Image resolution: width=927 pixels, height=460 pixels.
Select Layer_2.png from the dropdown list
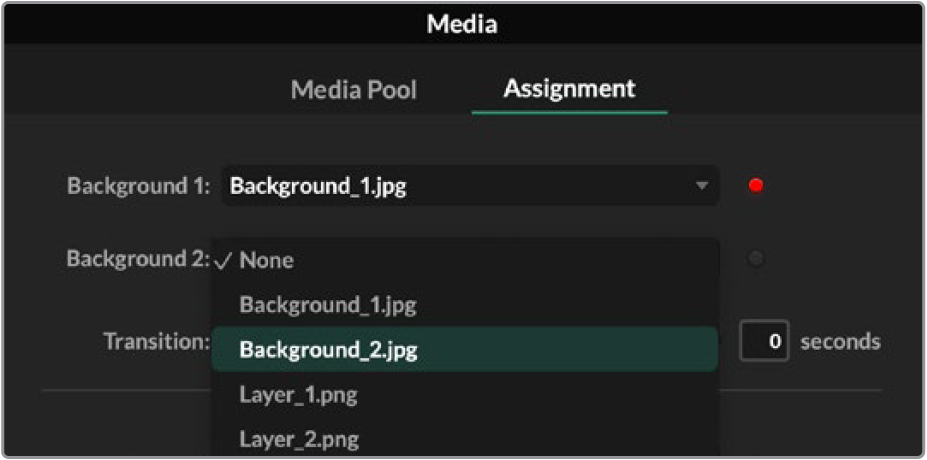click(x=298, y=439)
